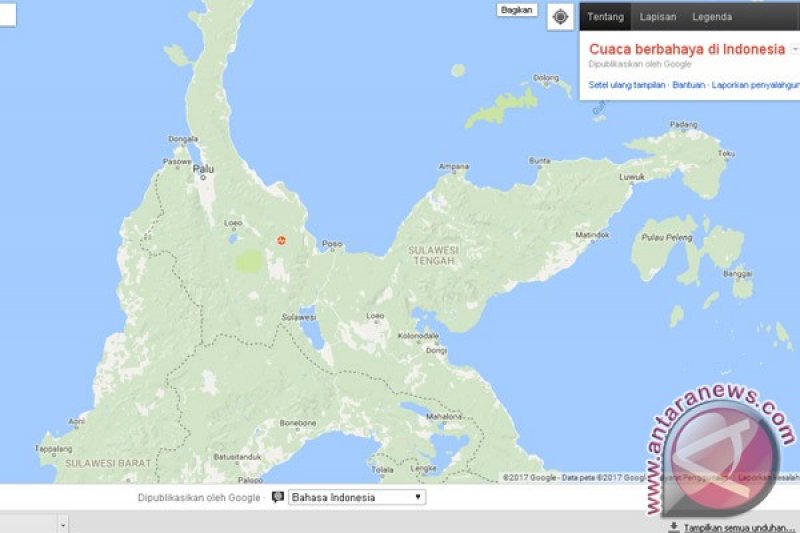The width and height of the screenshot is (800, 533).
Task: Click the Laporkan penyalahgunaan link
Action: click(756, 85)
